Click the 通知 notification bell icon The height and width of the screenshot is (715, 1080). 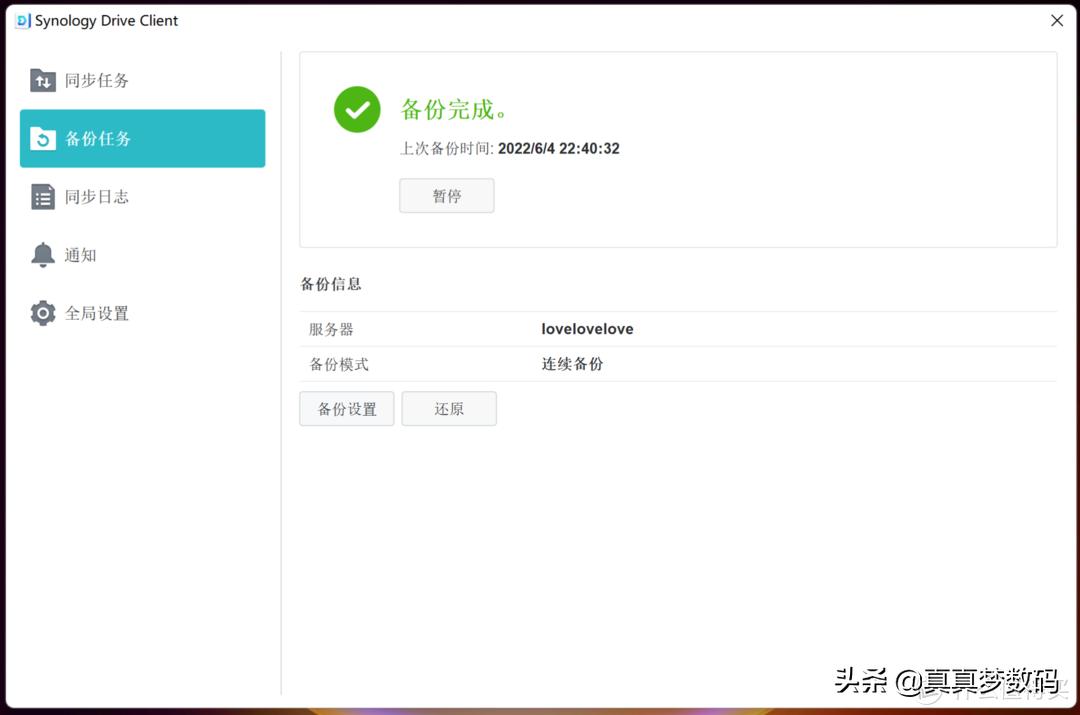42,254
